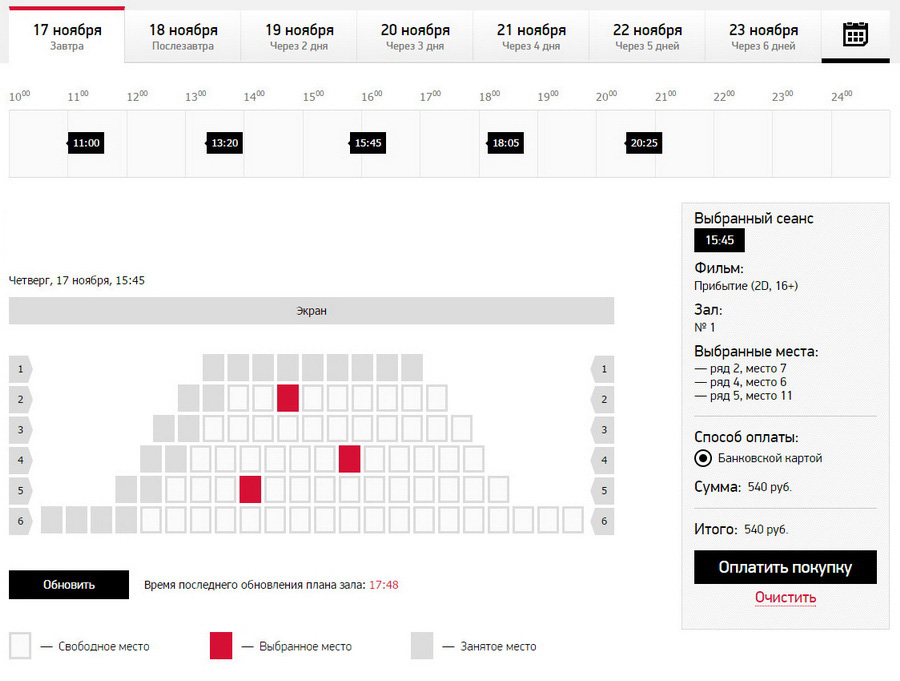Click the left row 1 marker
The height and width of the screenshot is (681, 900).
click(21, 369)
